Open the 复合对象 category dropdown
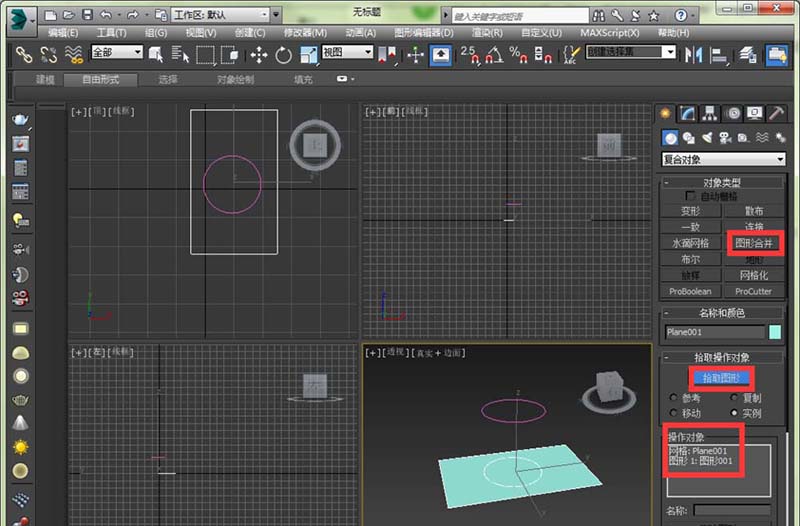 click(724, 159)
